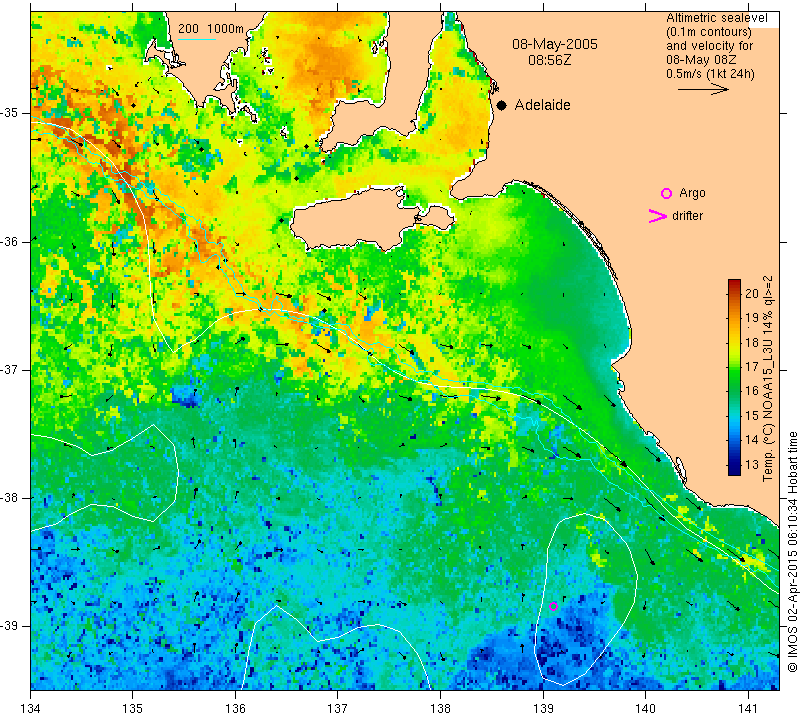
Task: Click latitude label -36
Action: [x=10, y=241]
